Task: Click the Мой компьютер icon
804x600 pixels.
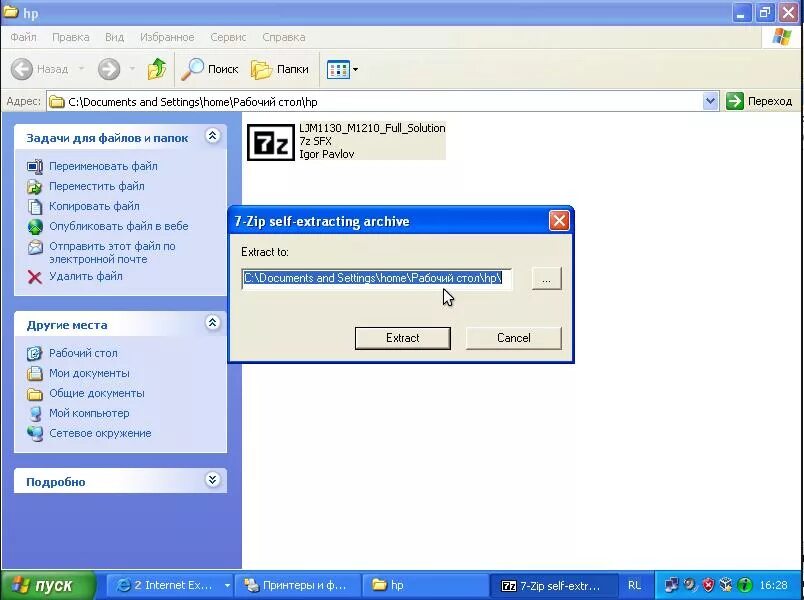Action: 35,413
